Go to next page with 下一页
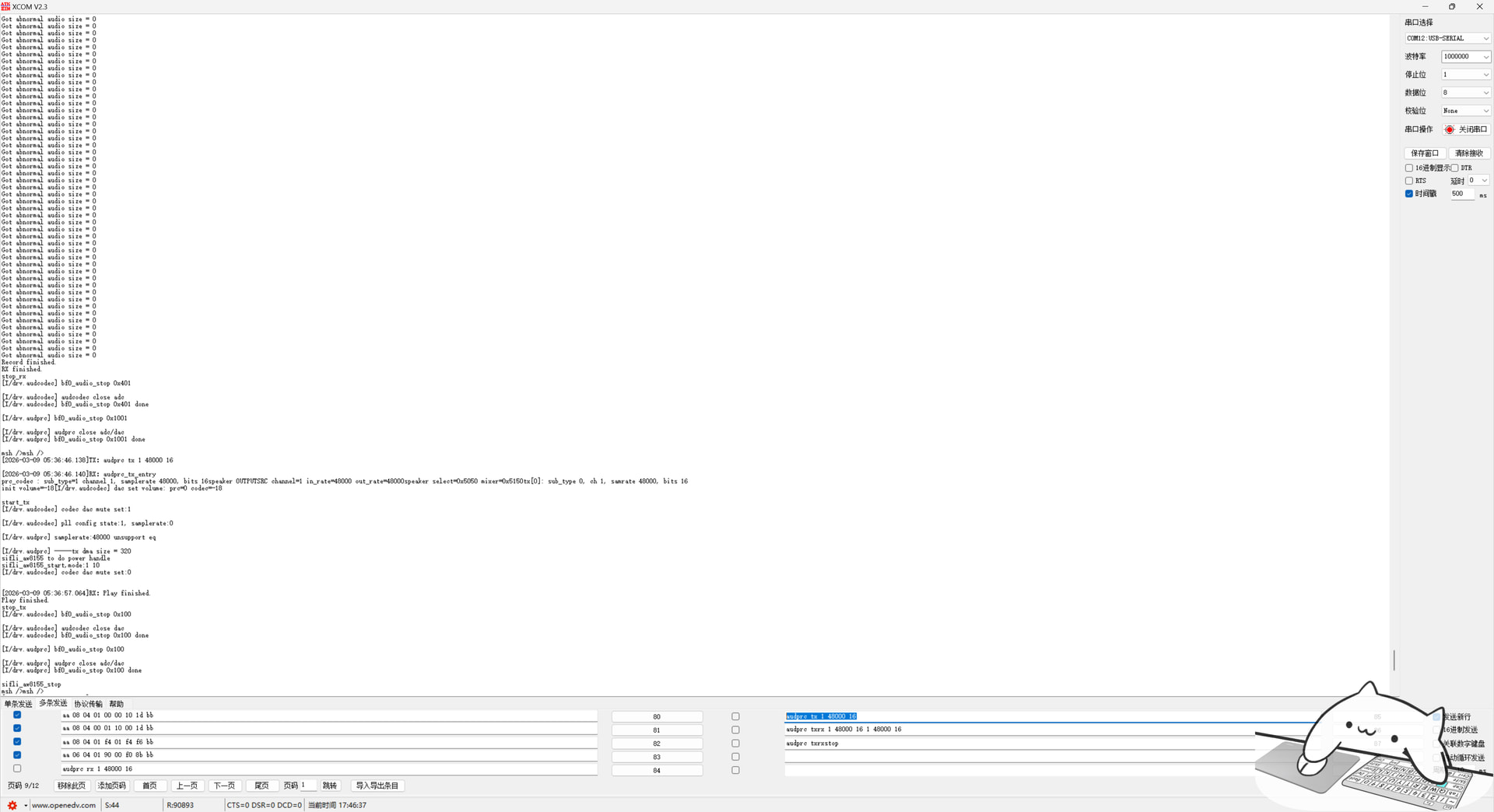This screenshot has width=1494, height=812. 224,786
